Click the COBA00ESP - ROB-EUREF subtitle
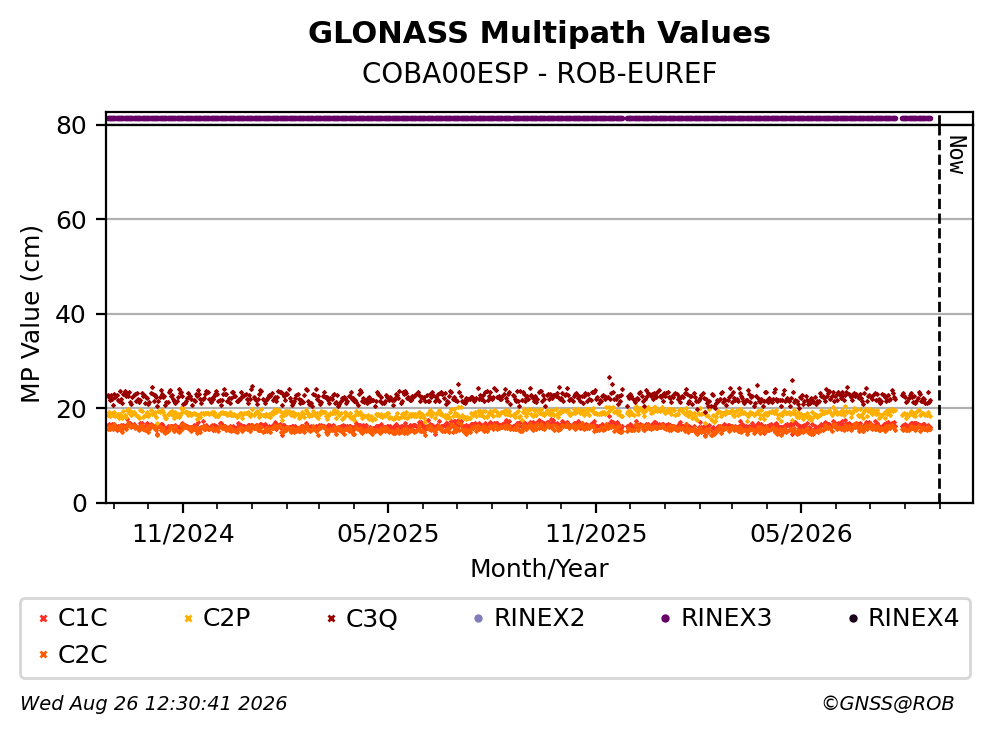This screenshot has width=993, height=734. click(x=539, y=73)
